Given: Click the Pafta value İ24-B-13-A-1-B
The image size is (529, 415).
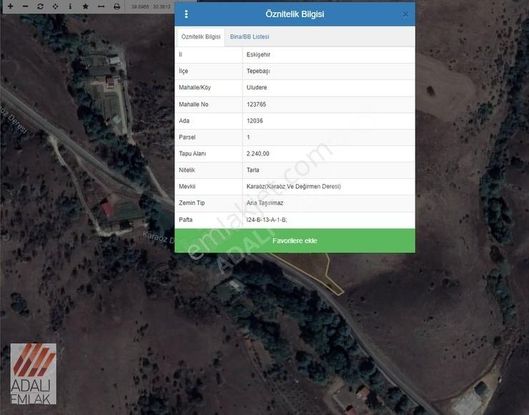Looking at the screenshot, I should point(267,220).
